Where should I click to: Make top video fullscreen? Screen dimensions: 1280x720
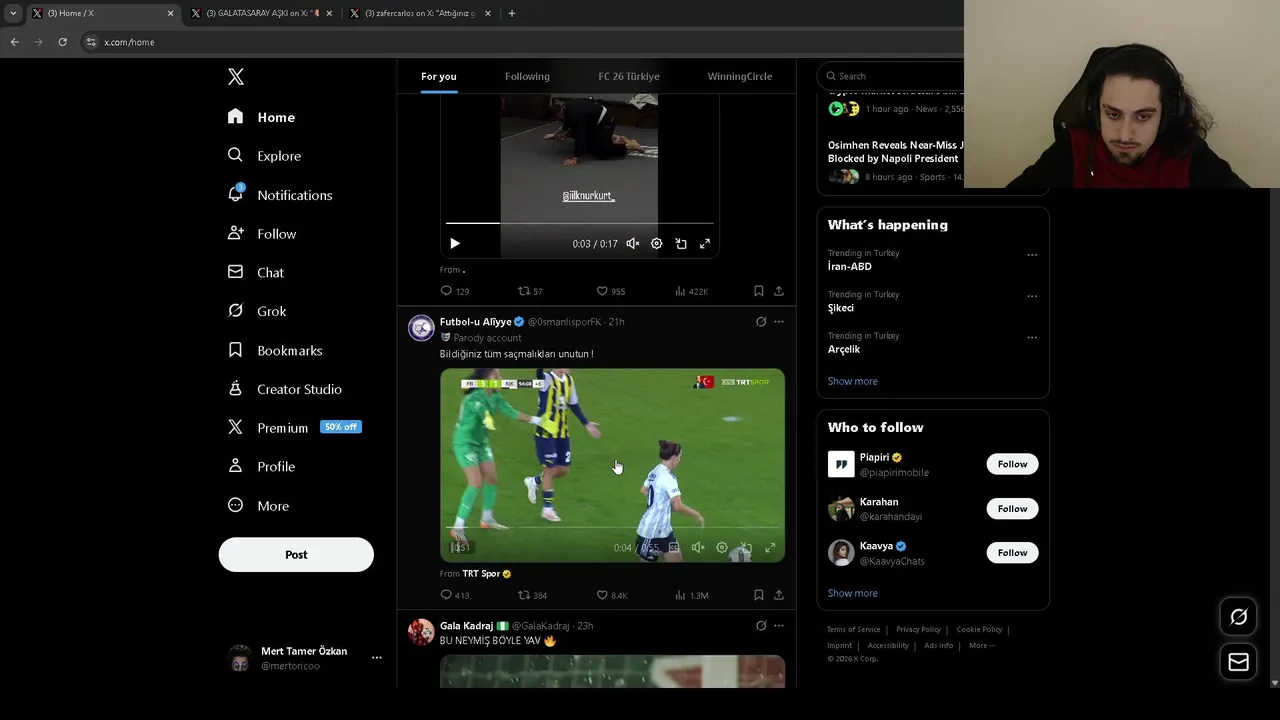[705, 243]
